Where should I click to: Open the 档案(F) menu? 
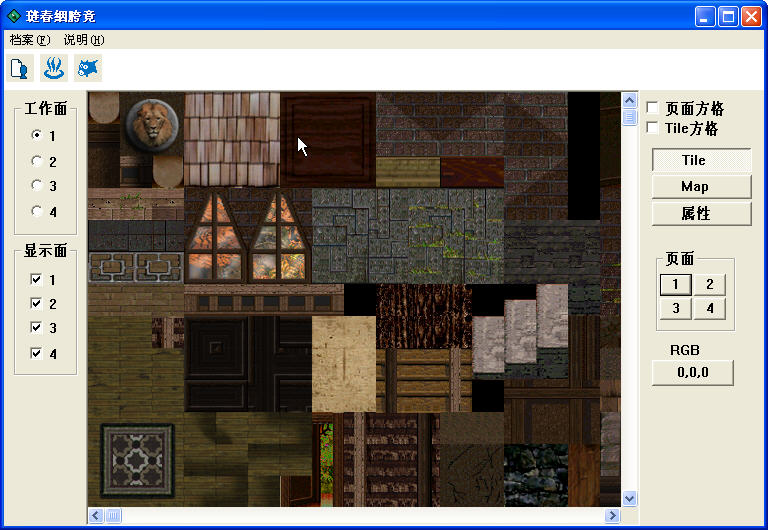coord(30,40)
